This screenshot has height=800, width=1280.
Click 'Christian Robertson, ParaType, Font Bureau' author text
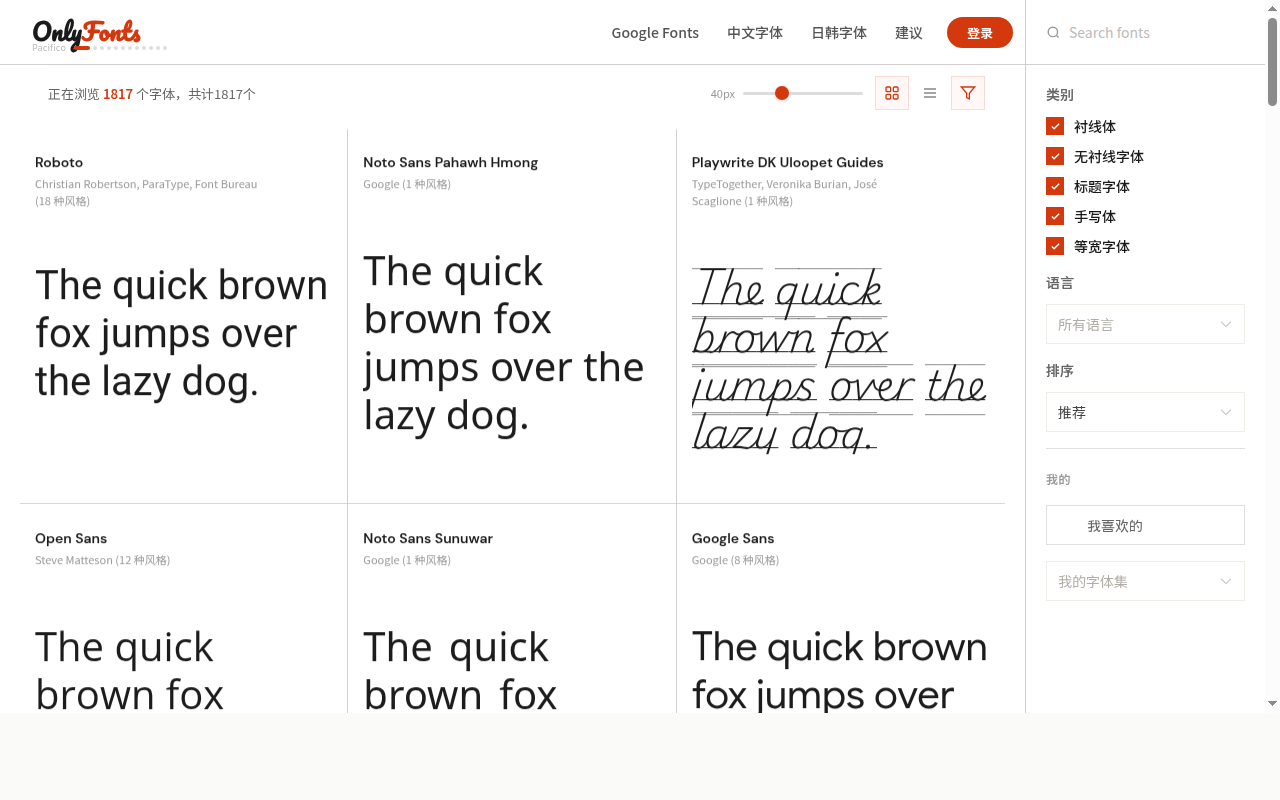pyautogui.click(x=146, y=184)
